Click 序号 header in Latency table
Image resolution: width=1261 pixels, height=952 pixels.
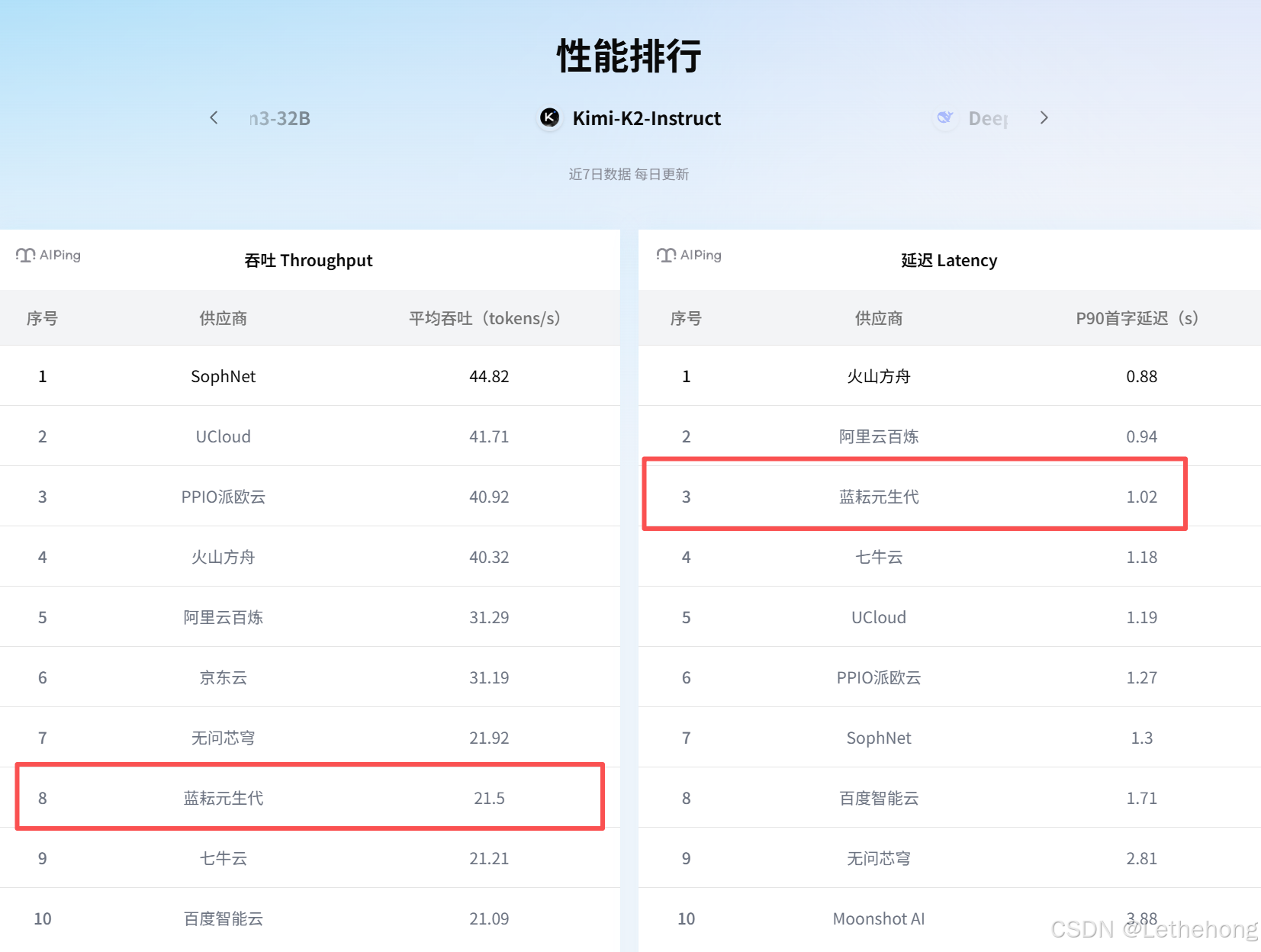[686, 318]
